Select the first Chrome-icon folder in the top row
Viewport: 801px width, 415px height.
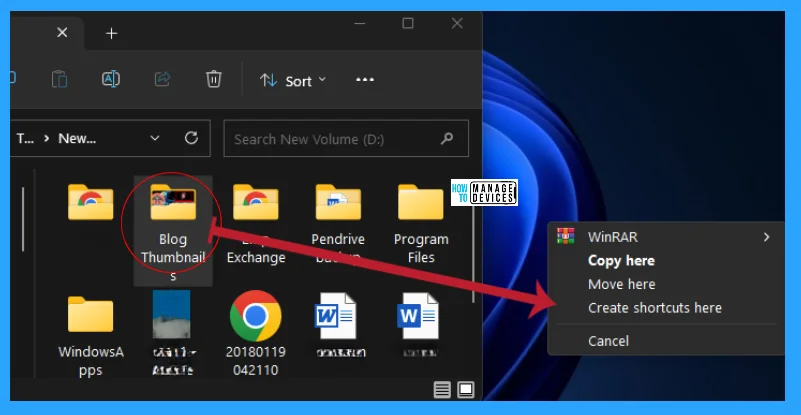90,202
